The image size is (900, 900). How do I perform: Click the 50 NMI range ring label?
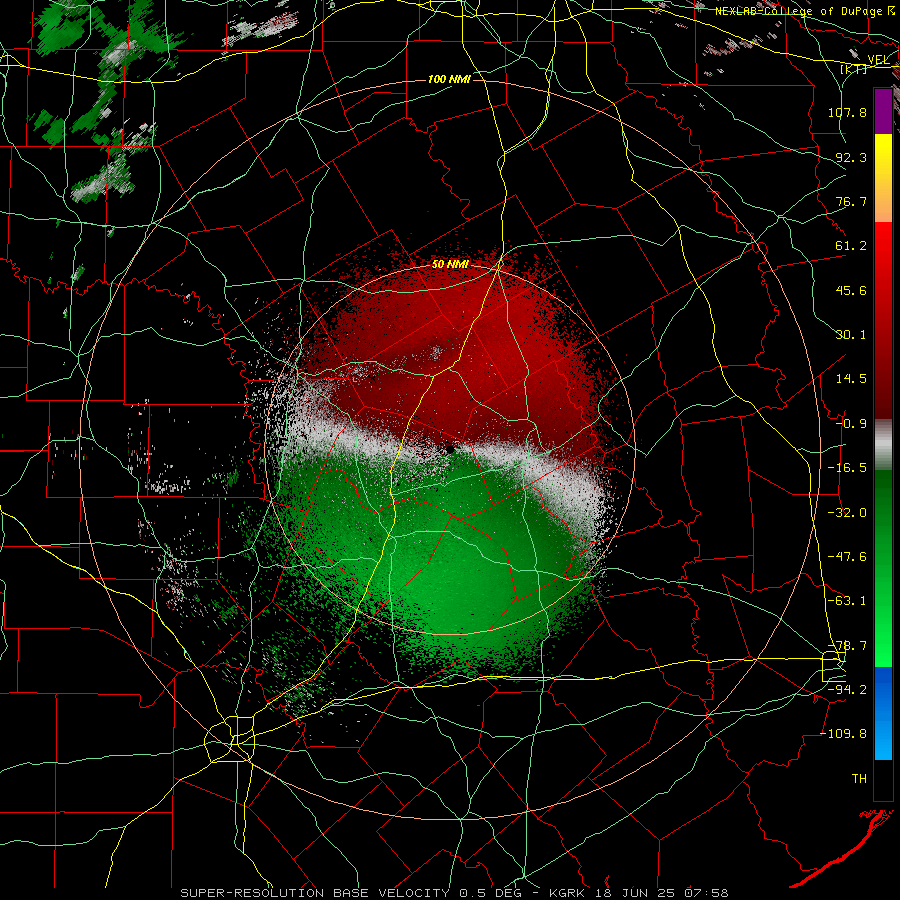click(x=450, y=265)
